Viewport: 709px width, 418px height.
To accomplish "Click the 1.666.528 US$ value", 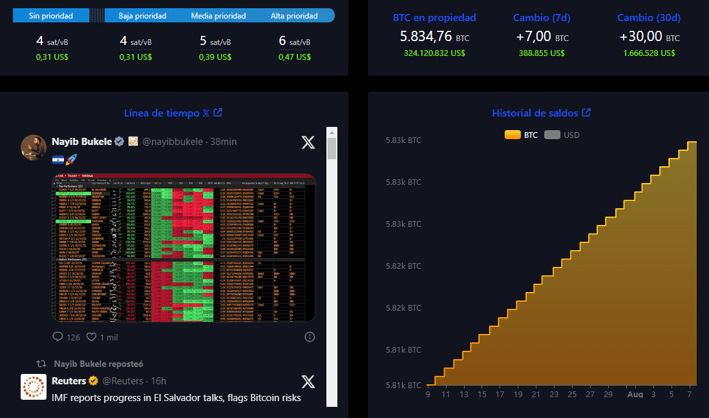I will pyautogui.click(x=649, y=53).
